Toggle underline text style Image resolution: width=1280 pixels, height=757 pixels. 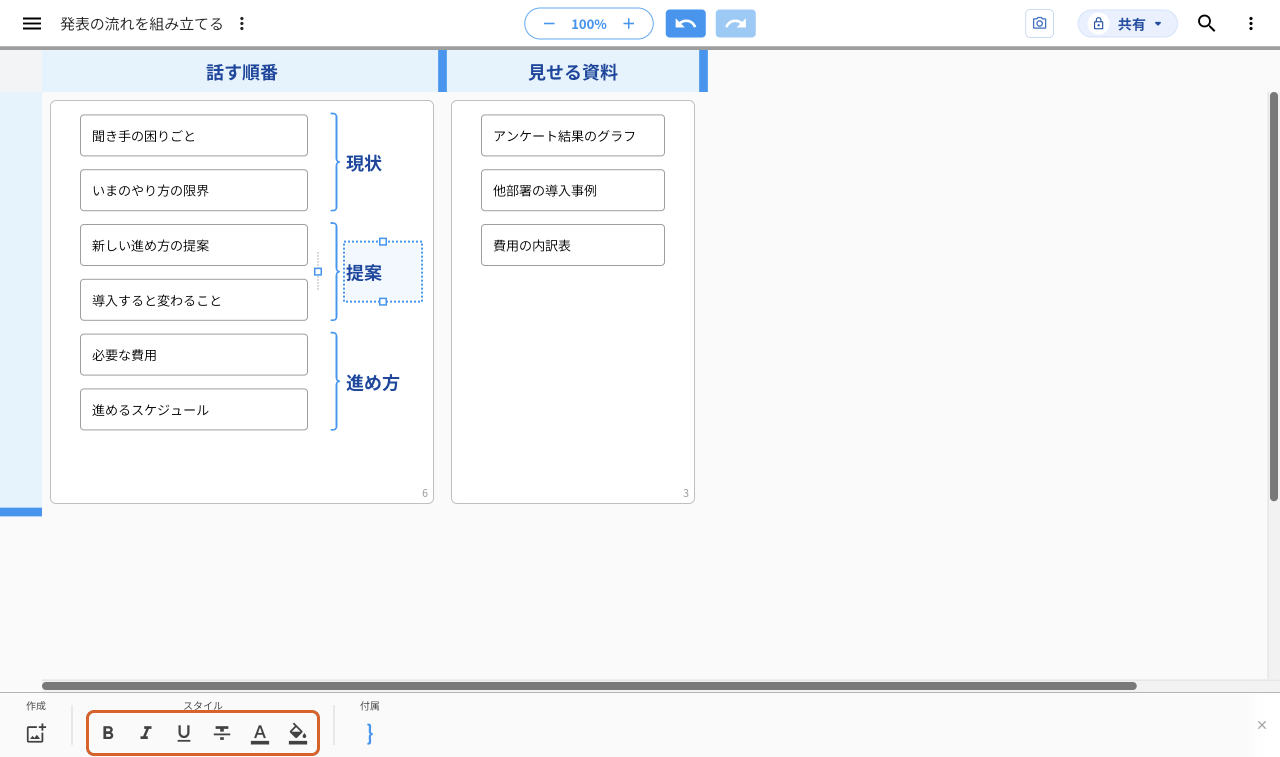pyautogui.click(x=184, y=733)
